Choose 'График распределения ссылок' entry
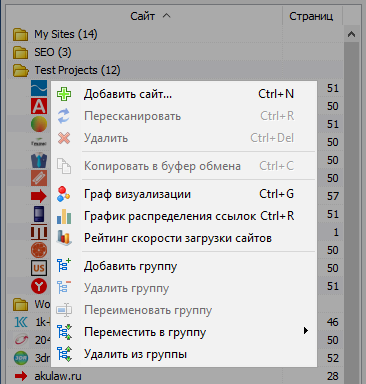The image size is (366, 384). (x=184, y=216)
